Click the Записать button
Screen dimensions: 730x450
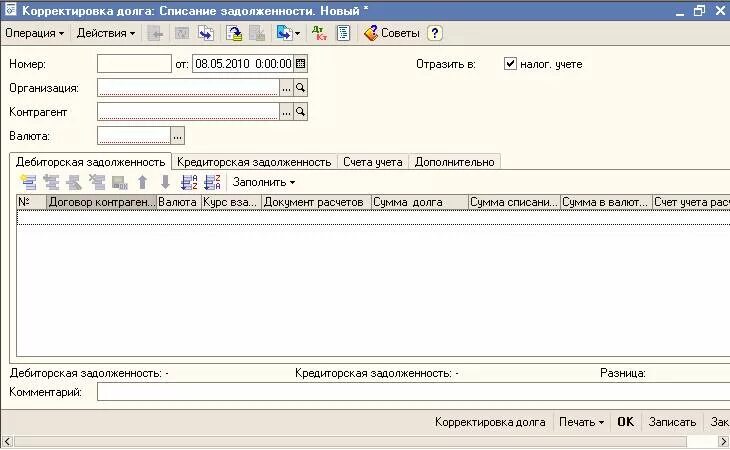click(x=672, y=422)
